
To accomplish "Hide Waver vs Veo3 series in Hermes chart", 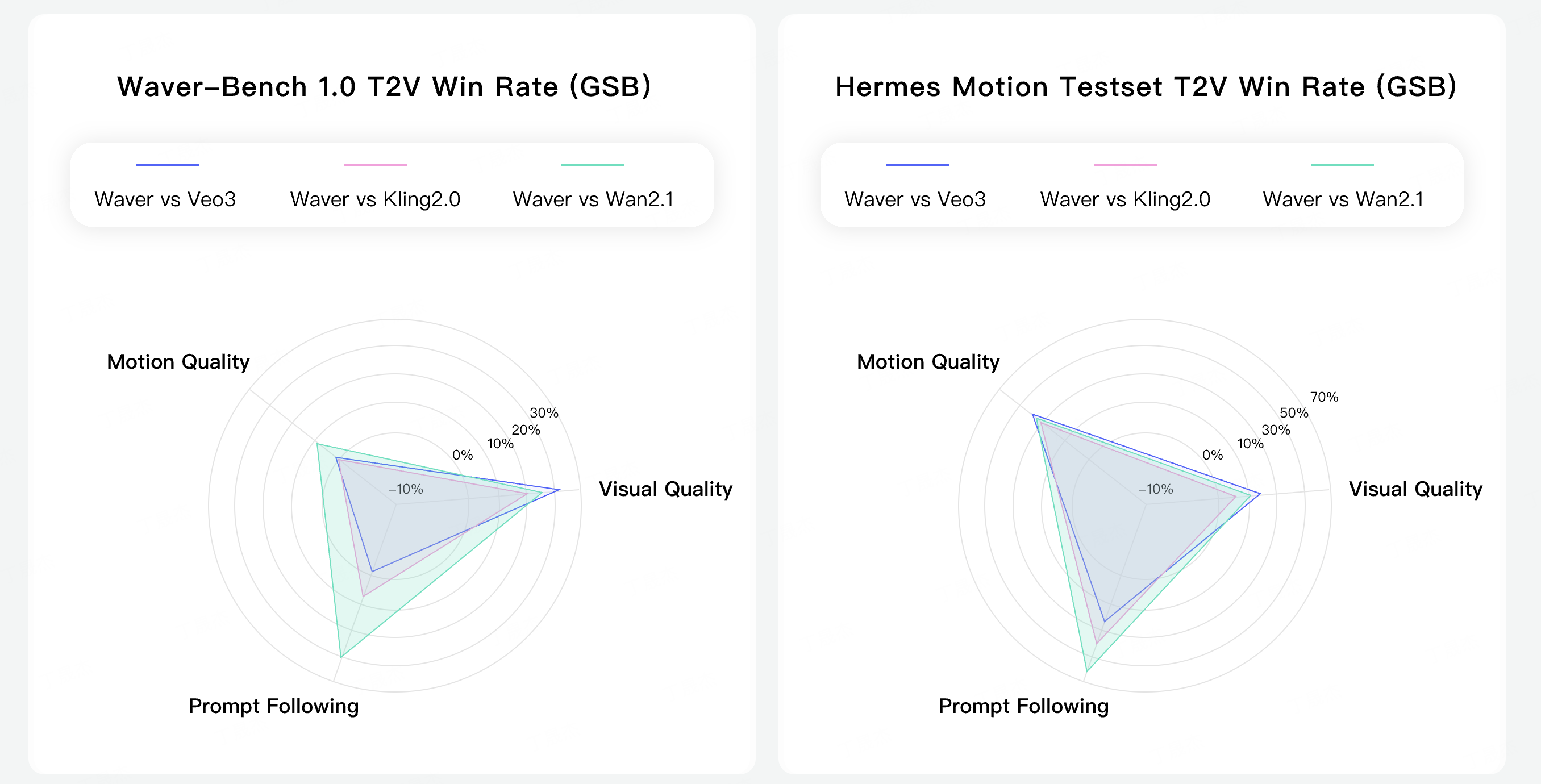I will (915, 199).
